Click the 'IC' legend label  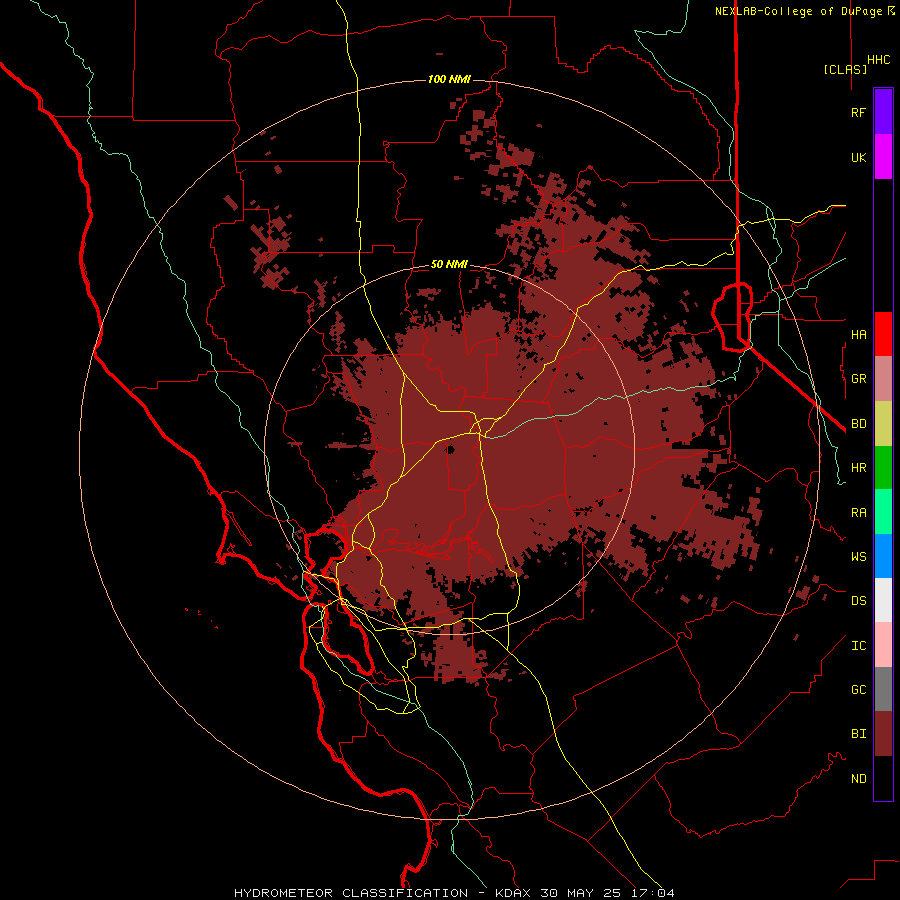pyautogui.click(x=858, y=646)
